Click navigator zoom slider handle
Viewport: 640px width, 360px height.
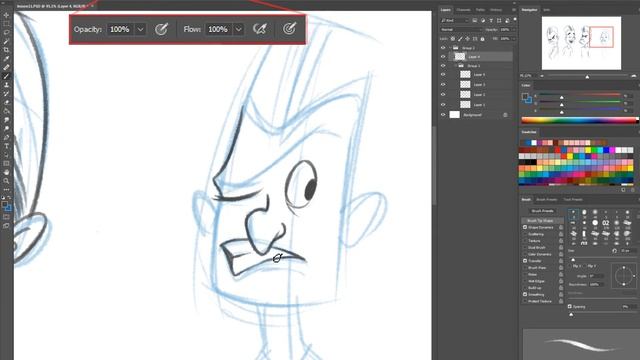tap(587, 76)
